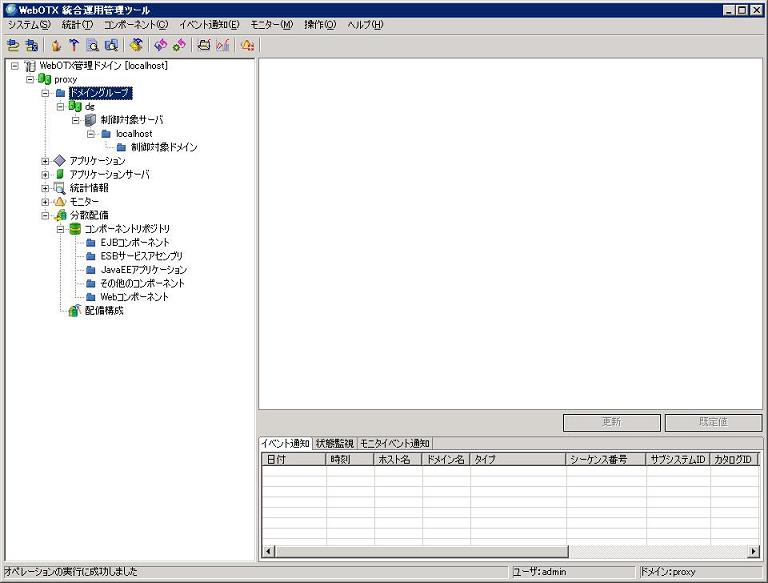Click the モニター warning triangle icon

pyautogui.click(x=60, y=202)
